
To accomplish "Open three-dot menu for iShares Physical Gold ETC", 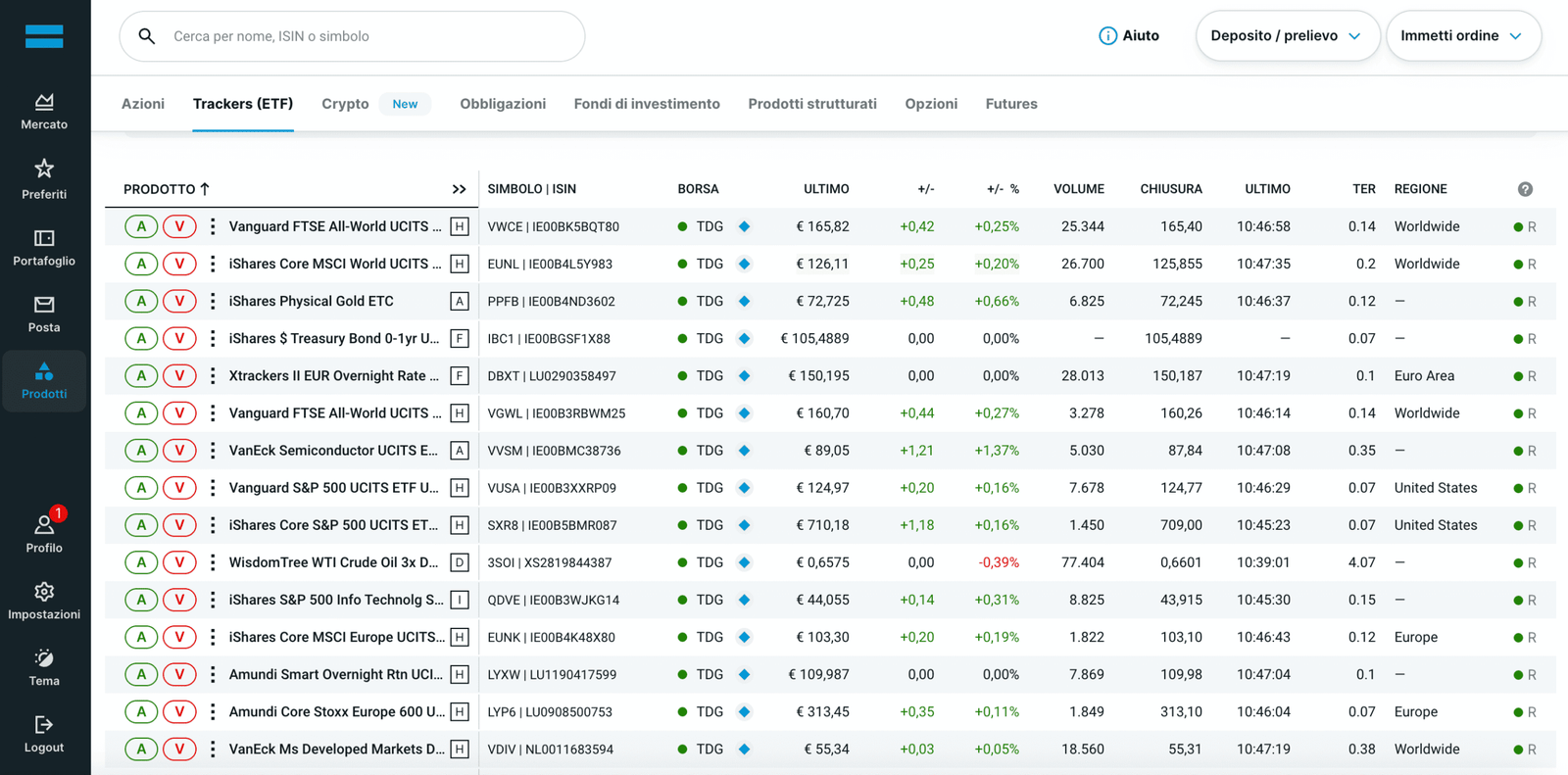I will (x=213, y=302).
